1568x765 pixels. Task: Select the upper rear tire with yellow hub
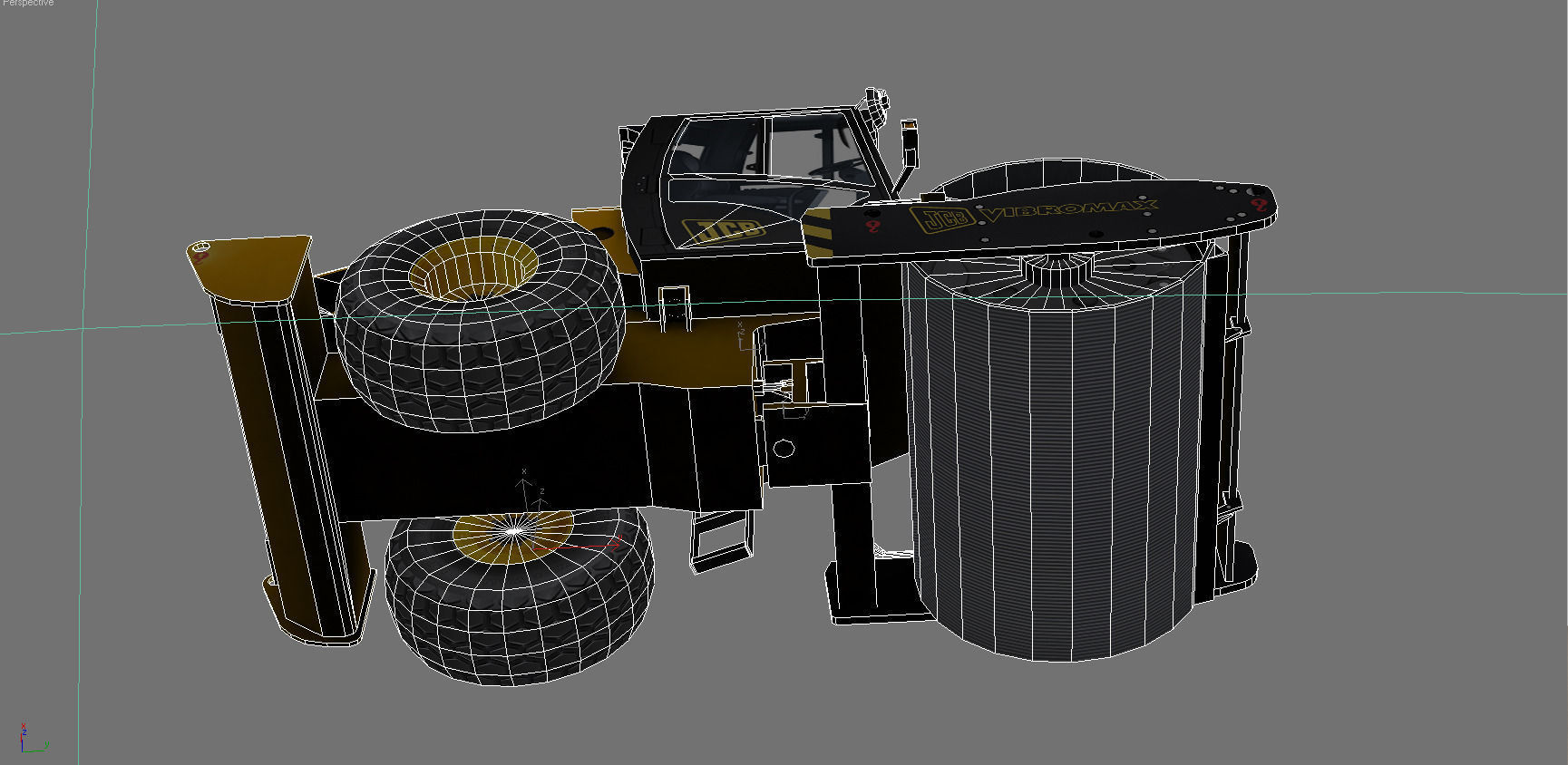tap(480, 321)
